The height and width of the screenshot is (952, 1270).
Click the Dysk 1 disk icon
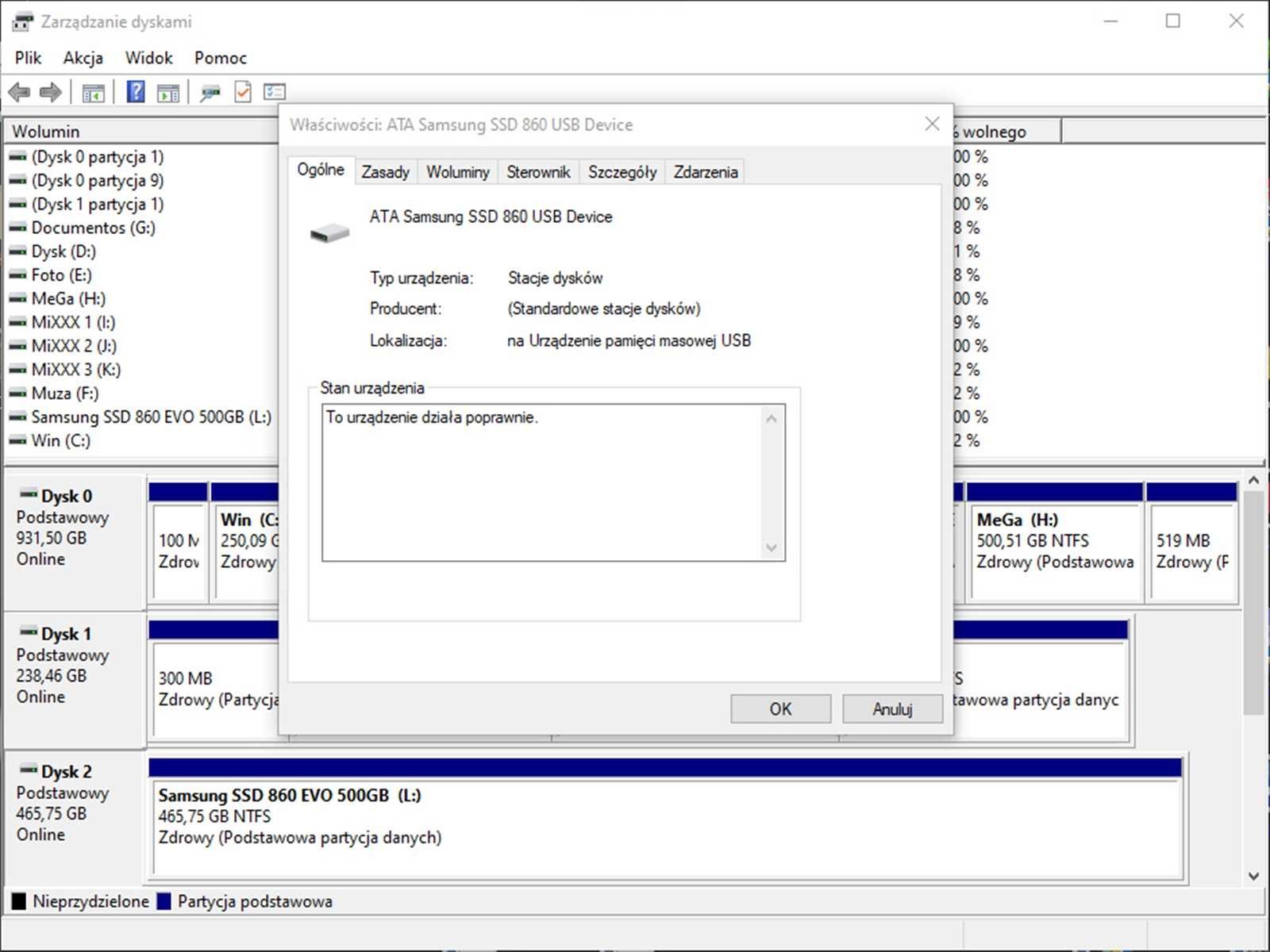29,632
